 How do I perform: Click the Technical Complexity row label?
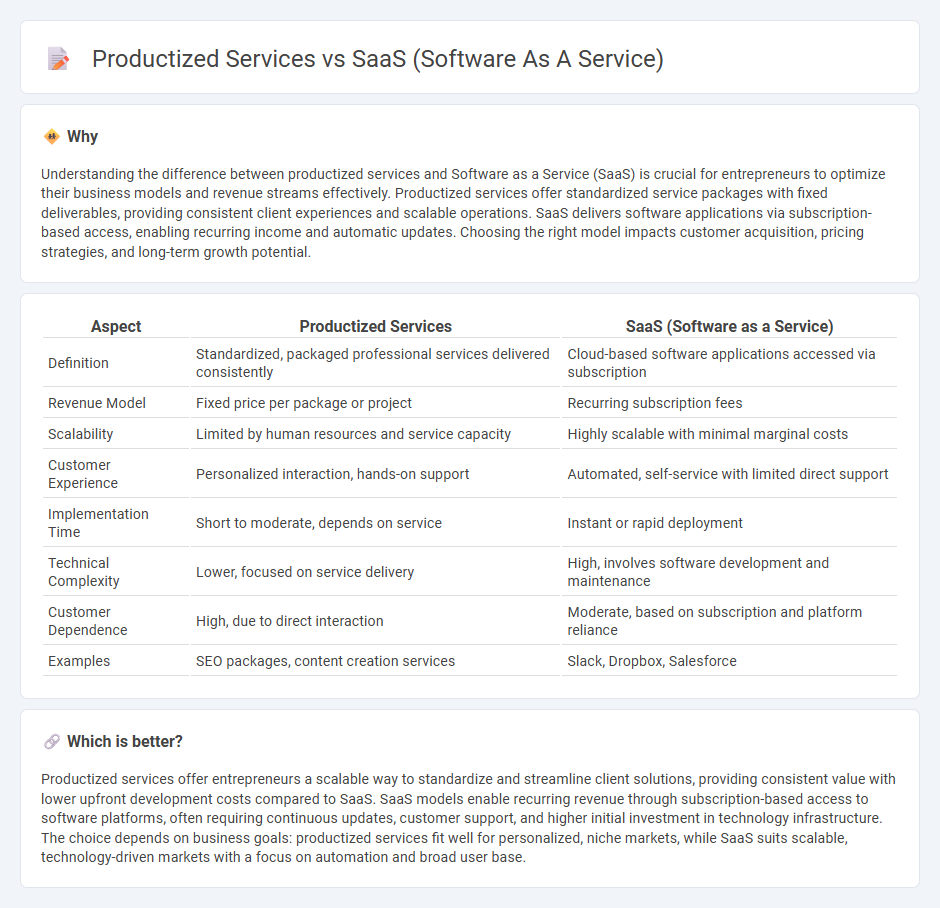(83, 572)
